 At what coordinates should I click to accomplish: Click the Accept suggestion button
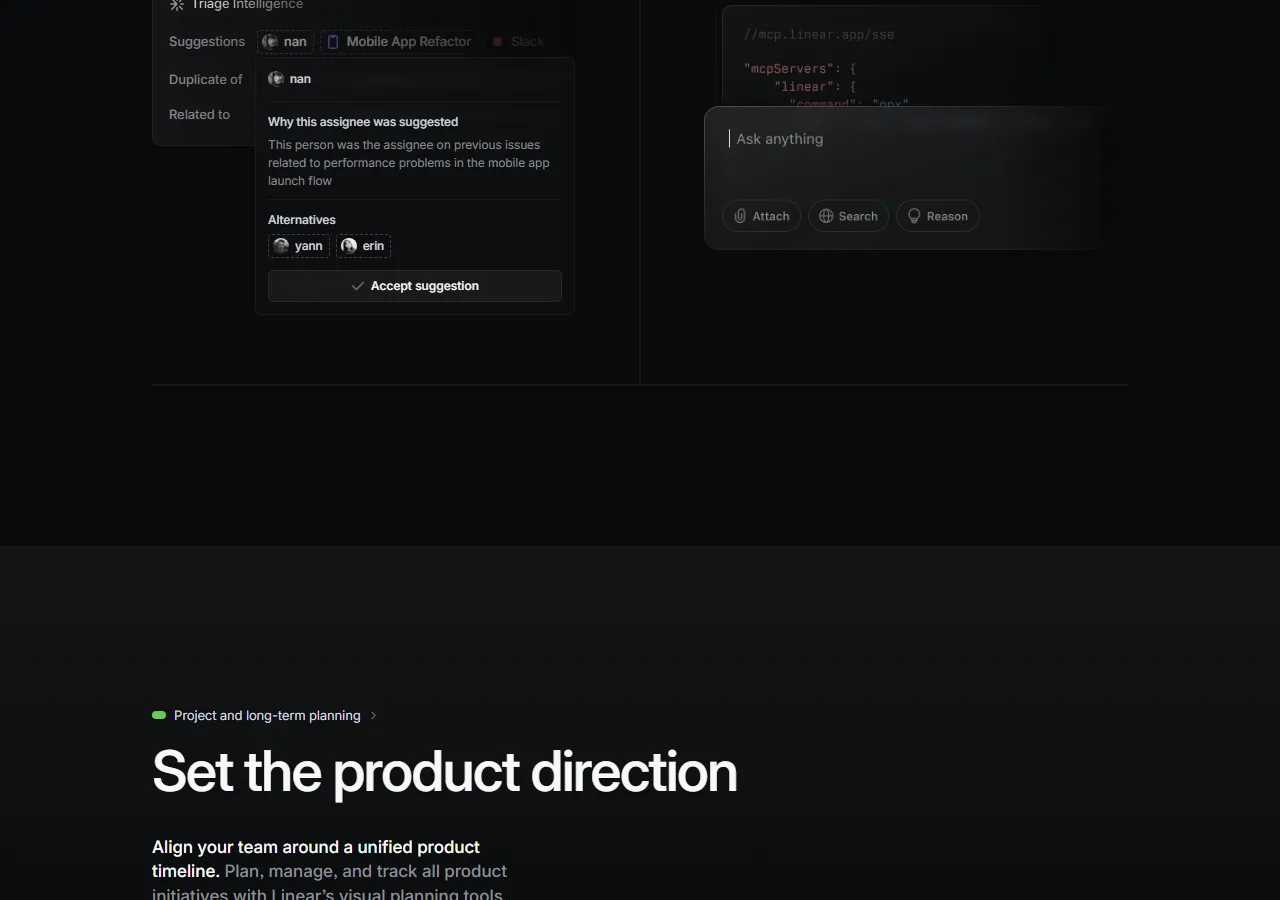pos(415,285)
